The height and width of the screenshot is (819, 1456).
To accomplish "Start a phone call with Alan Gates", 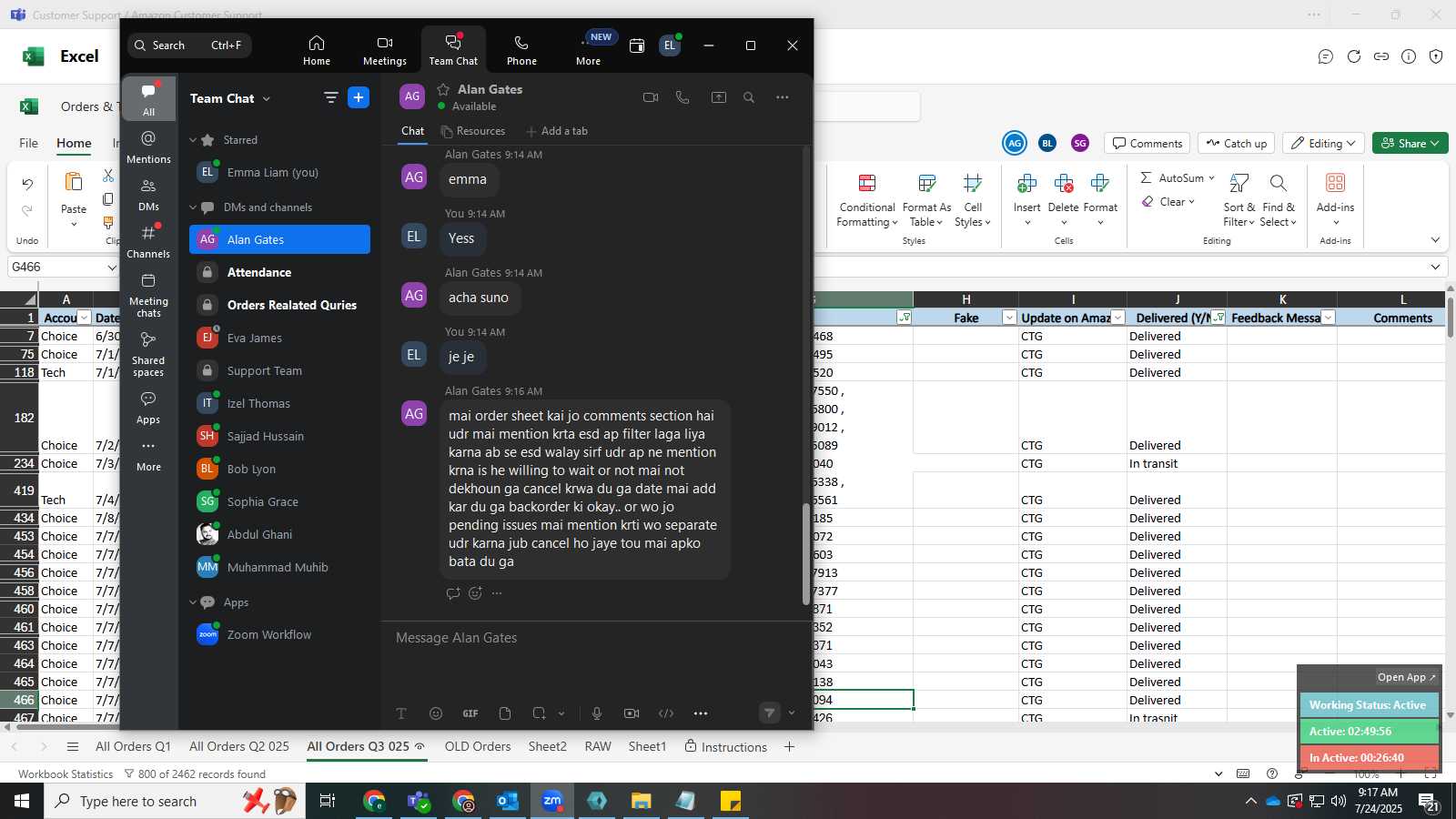I will (x=682, y=97).
